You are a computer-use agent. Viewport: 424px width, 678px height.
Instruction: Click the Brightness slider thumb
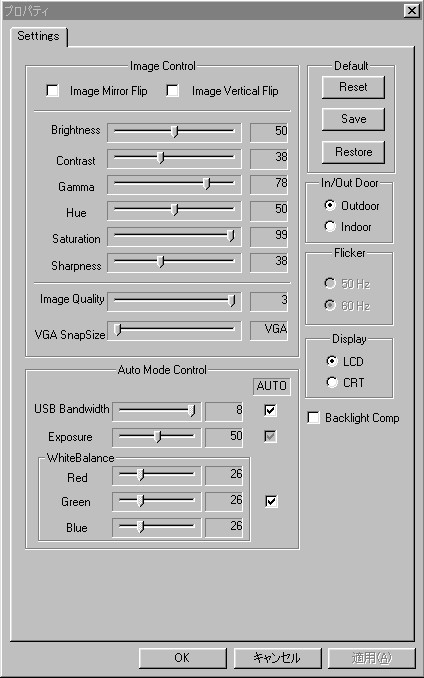point(174,131)
